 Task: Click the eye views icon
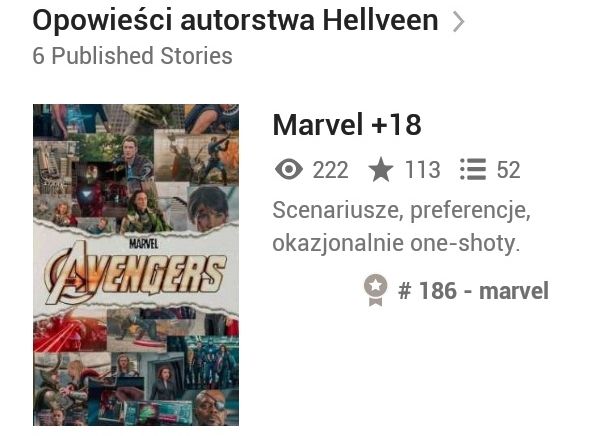coord(289,170)
